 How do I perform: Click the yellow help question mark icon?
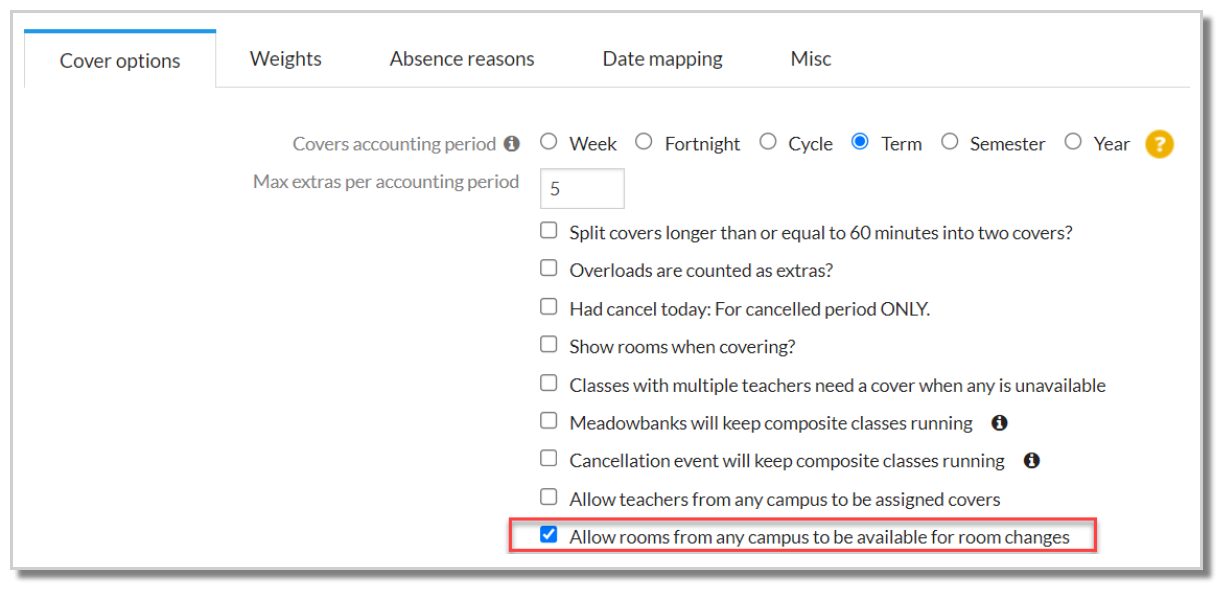[x=1159, y=144]
